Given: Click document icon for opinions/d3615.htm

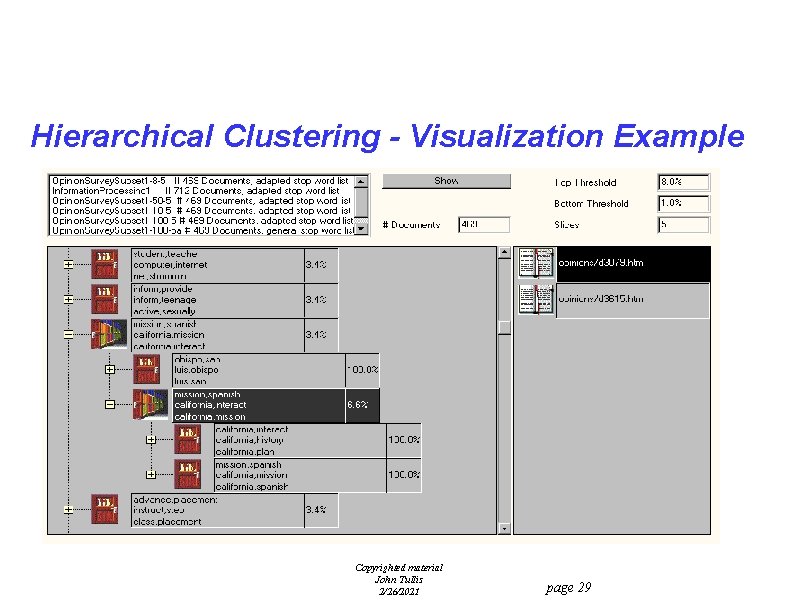Looking at the screenshot, I should click(x=536, y=299).
